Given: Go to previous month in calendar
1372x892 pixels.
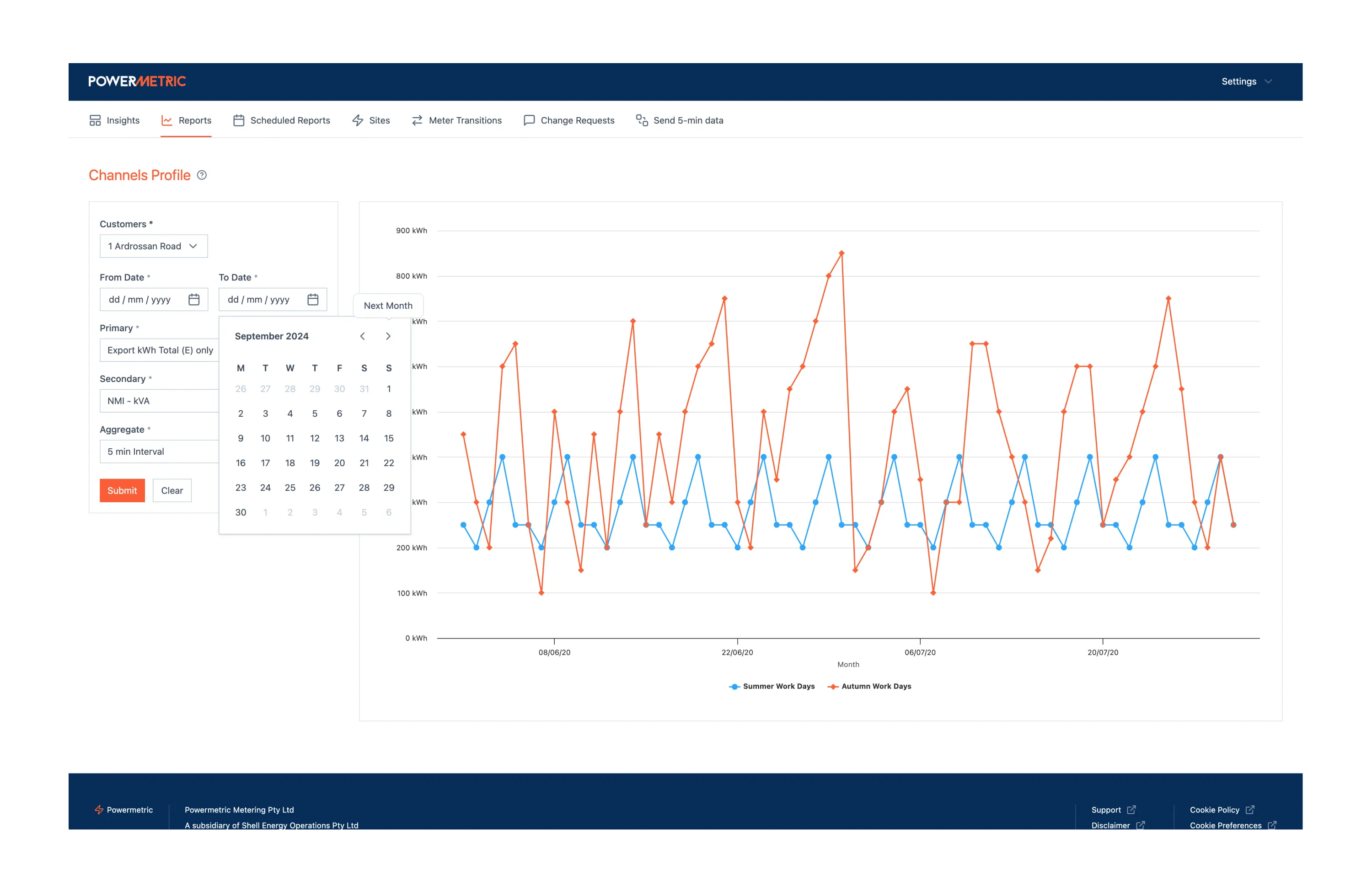Looking at the screenshot, I should pyautogui.click(x=363, y=336).
